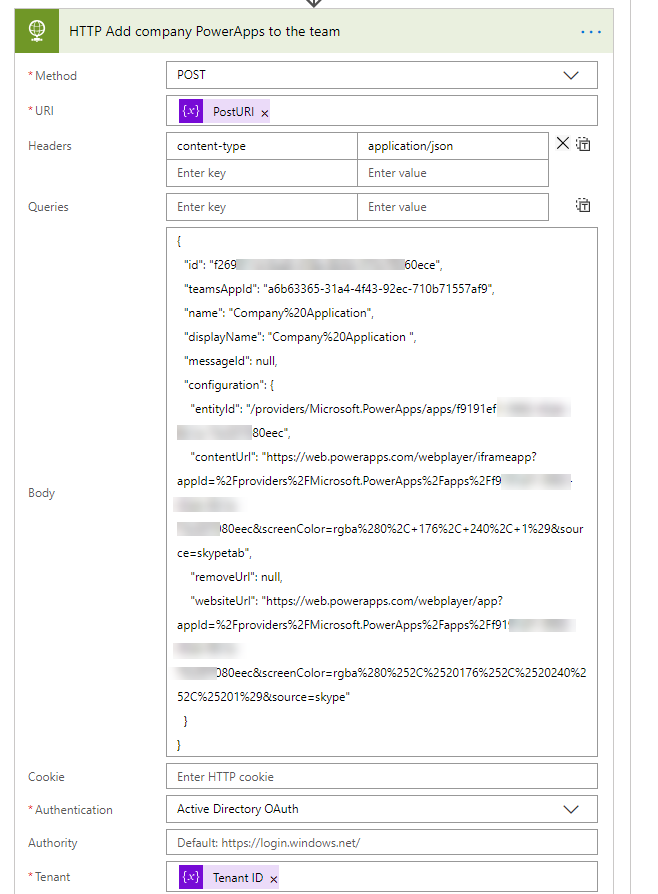The width and height of the screenshot is (658, 894).
Task: Switch Queries to text mode
Action: (583, 206)
